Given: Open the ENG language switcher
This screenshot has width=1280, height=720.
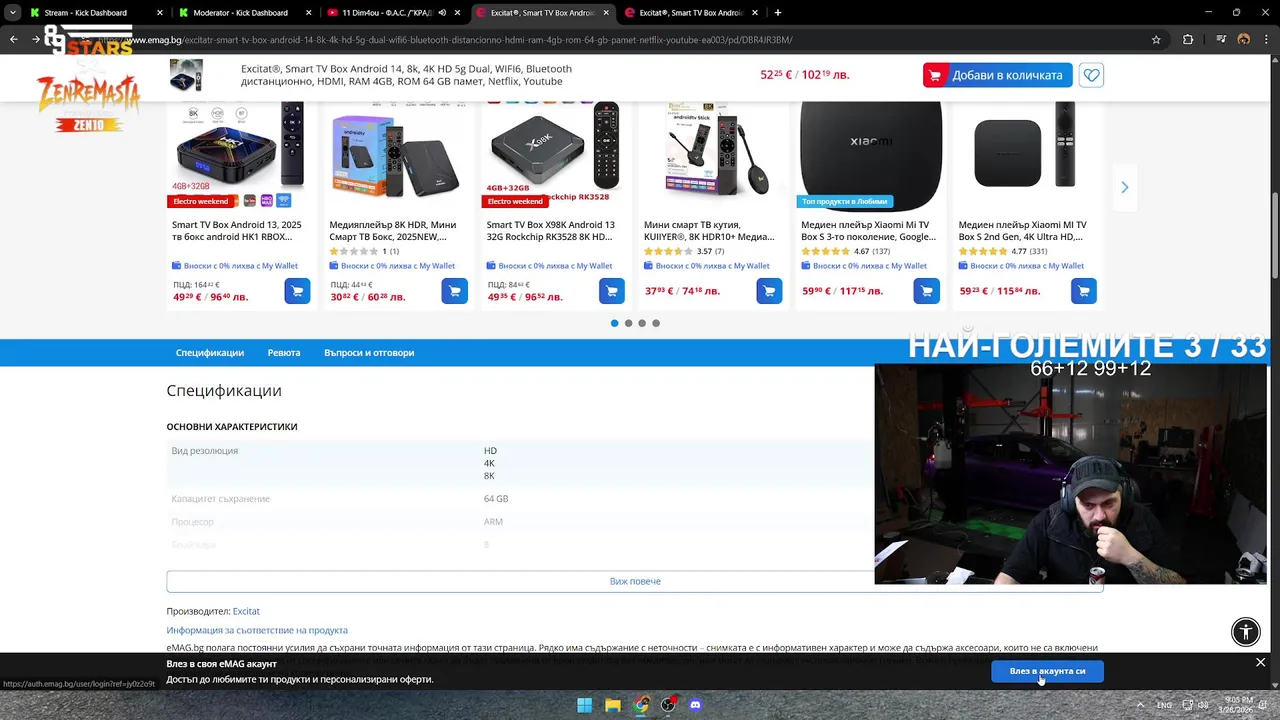Looking at the screenshot, I should pyautogui.click(x=1164, y=705).
